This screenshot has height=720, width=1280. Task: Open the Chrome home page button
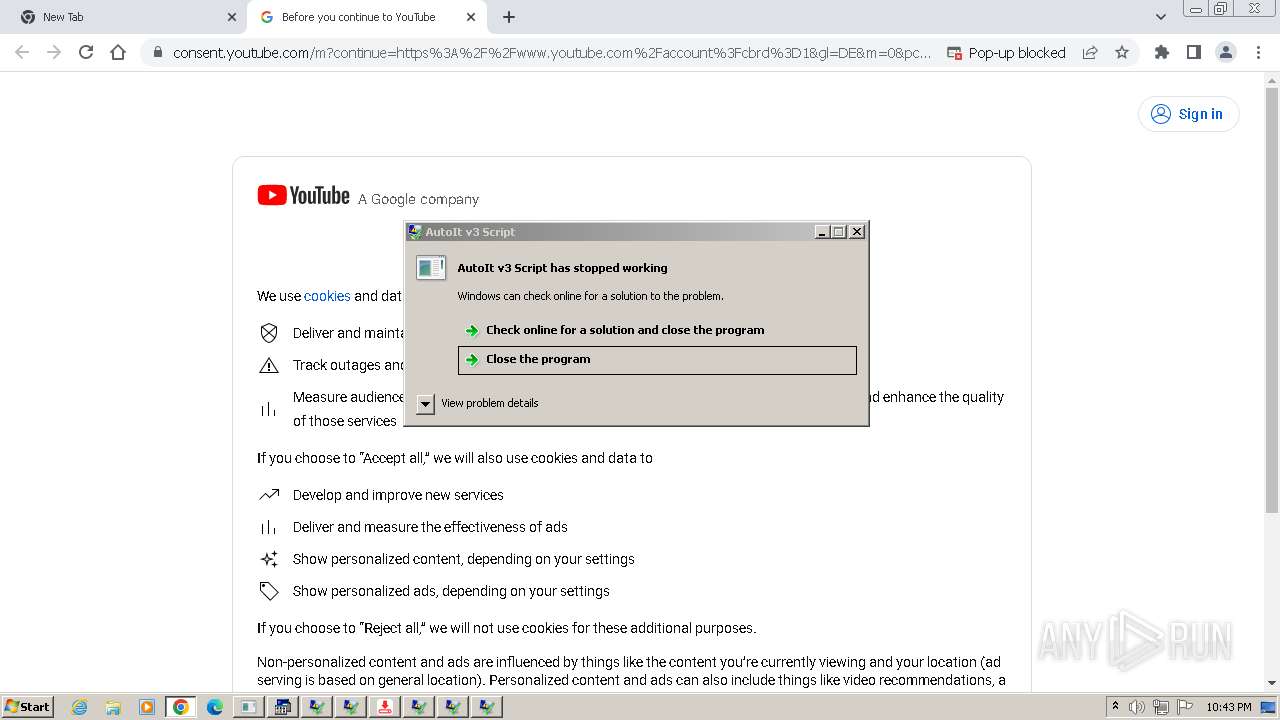tap(118, 52)
